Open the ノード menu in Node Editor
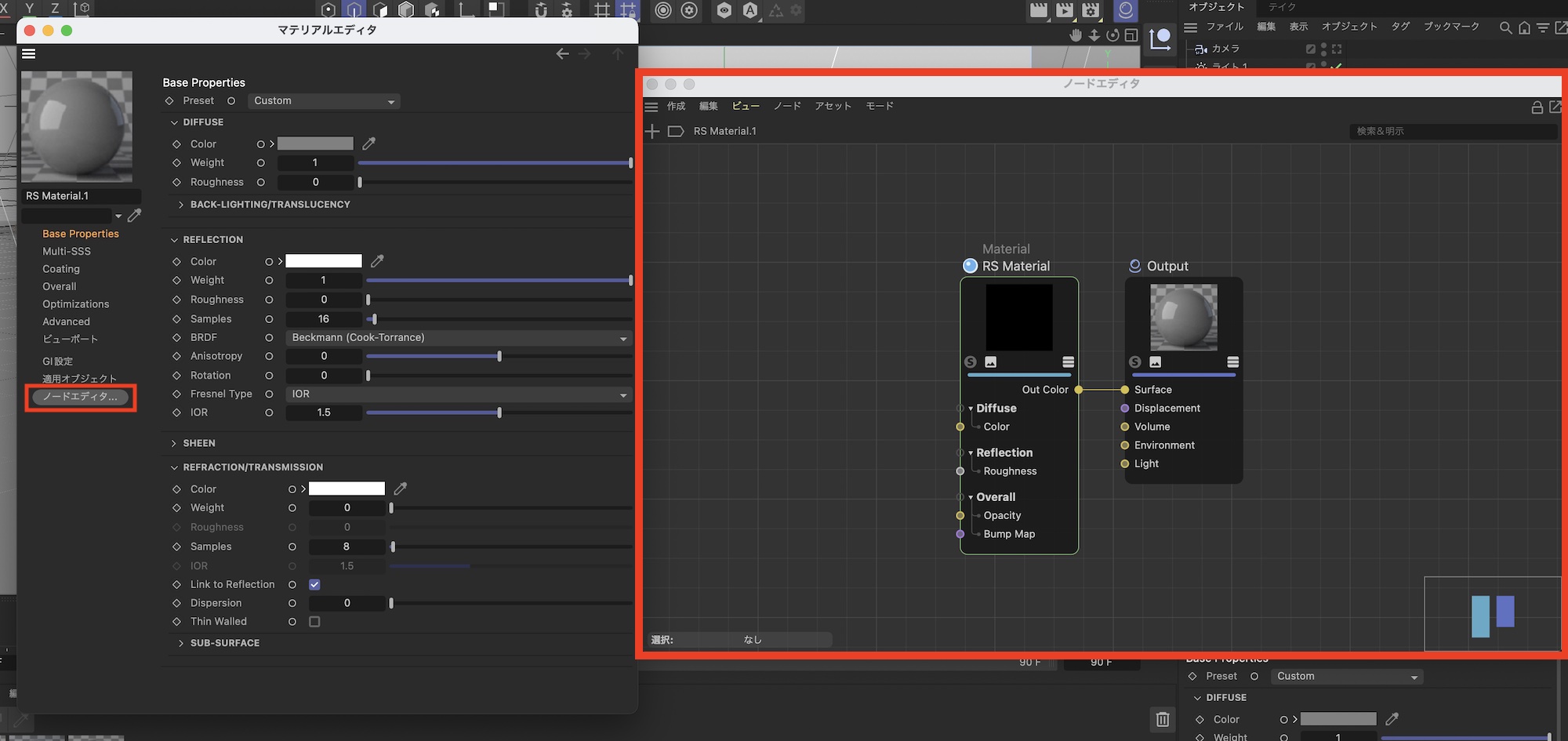 pos(786,106)
